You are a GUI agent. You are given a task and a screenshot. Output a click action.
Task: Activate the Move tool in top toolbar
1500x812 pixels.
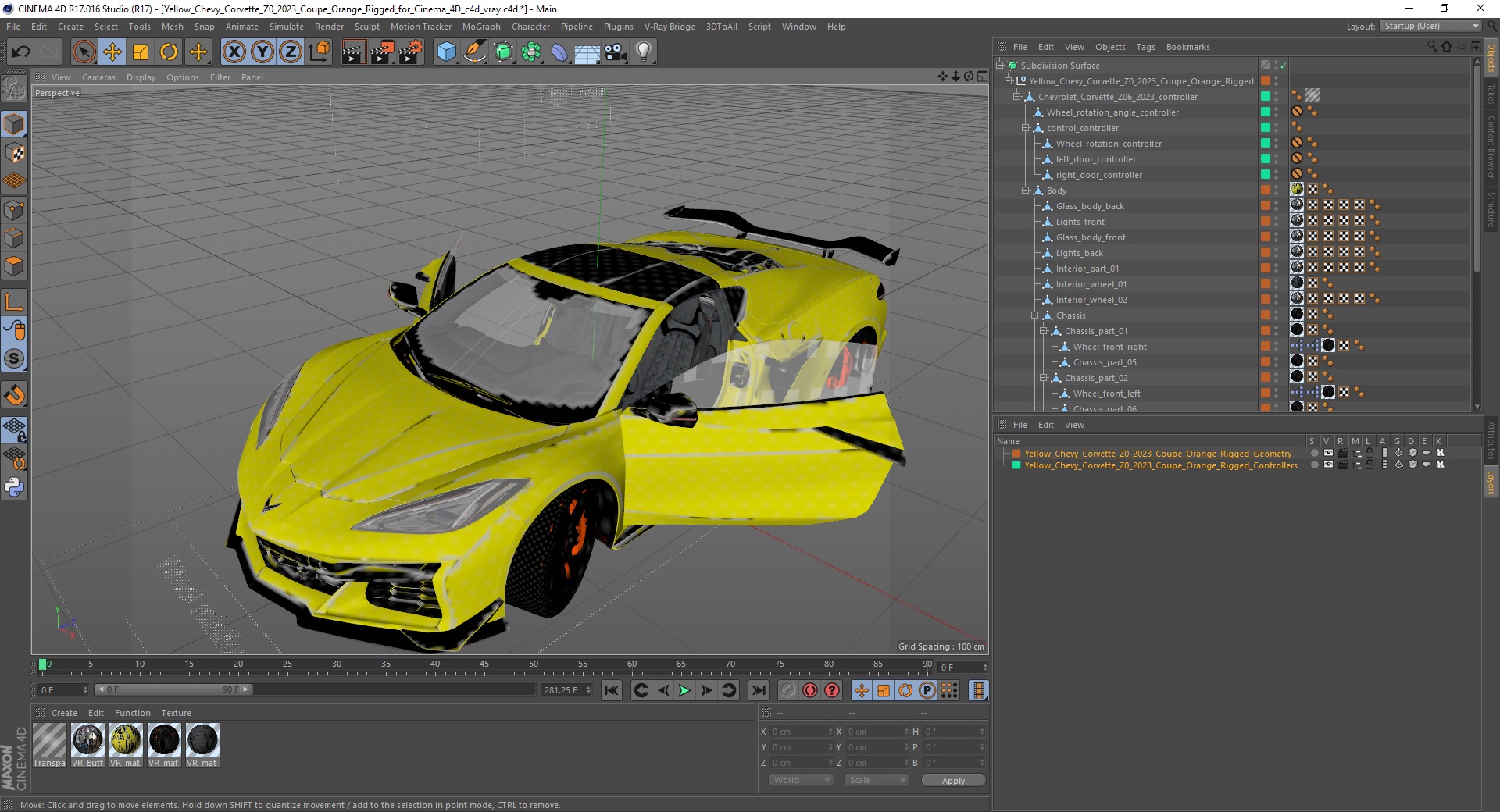pos(112,52)
